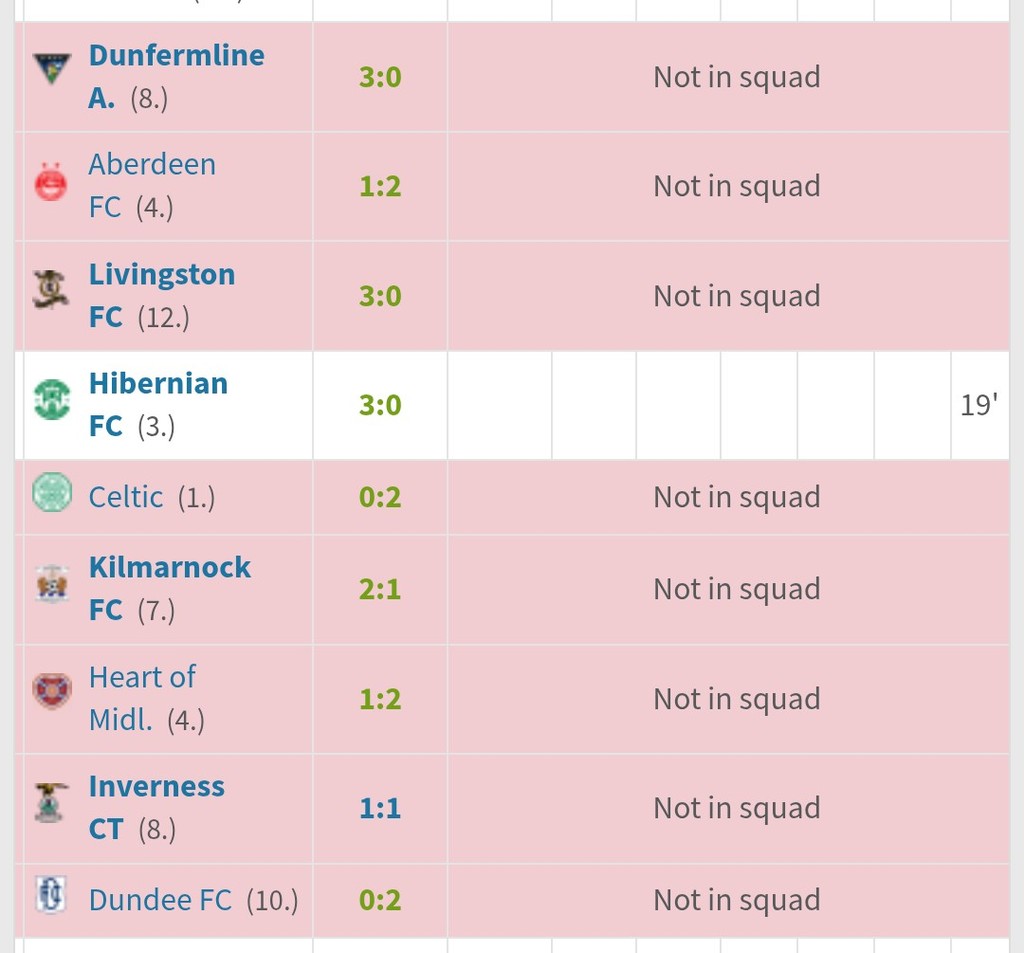Click the Heart of Midlothian crest
Image resolution: width=1024 pixels, height=953 pixels.
tap(51, 692)
